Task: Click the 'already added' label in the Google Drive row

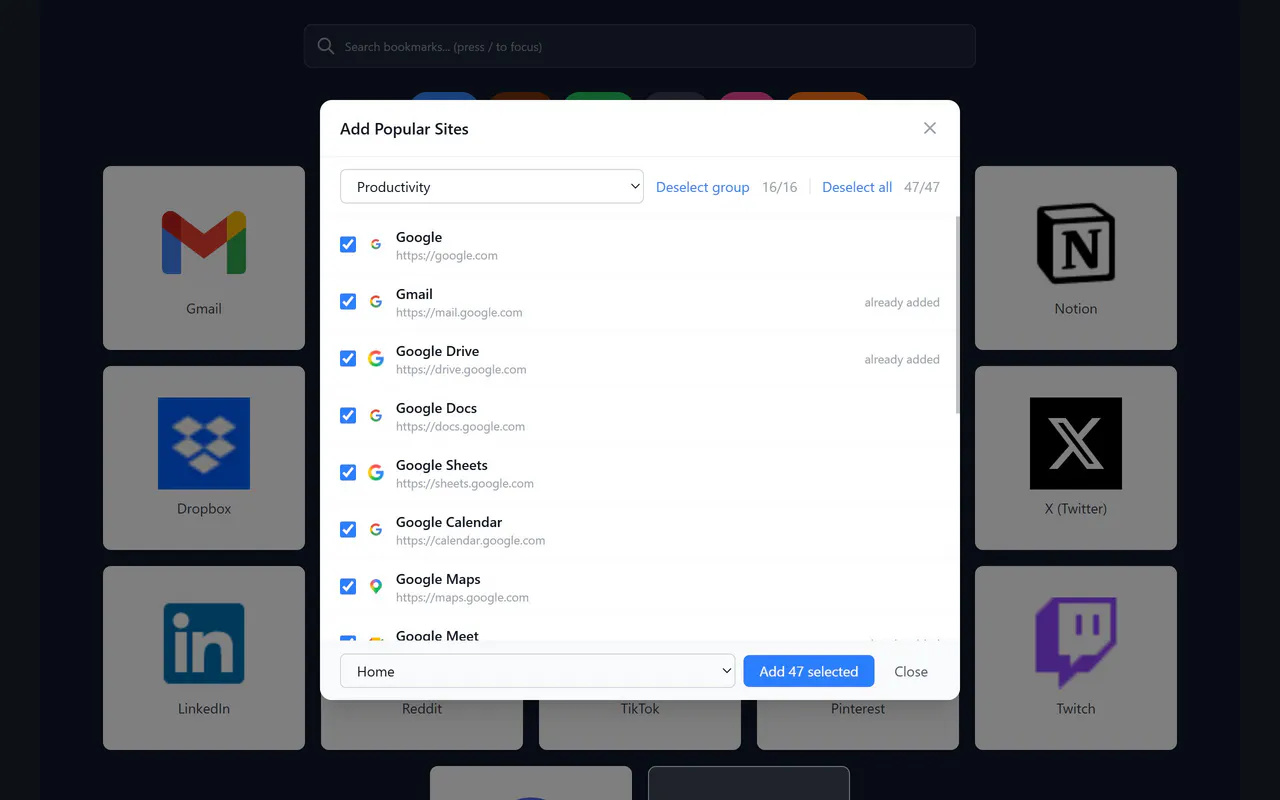Action: (902, 359)
